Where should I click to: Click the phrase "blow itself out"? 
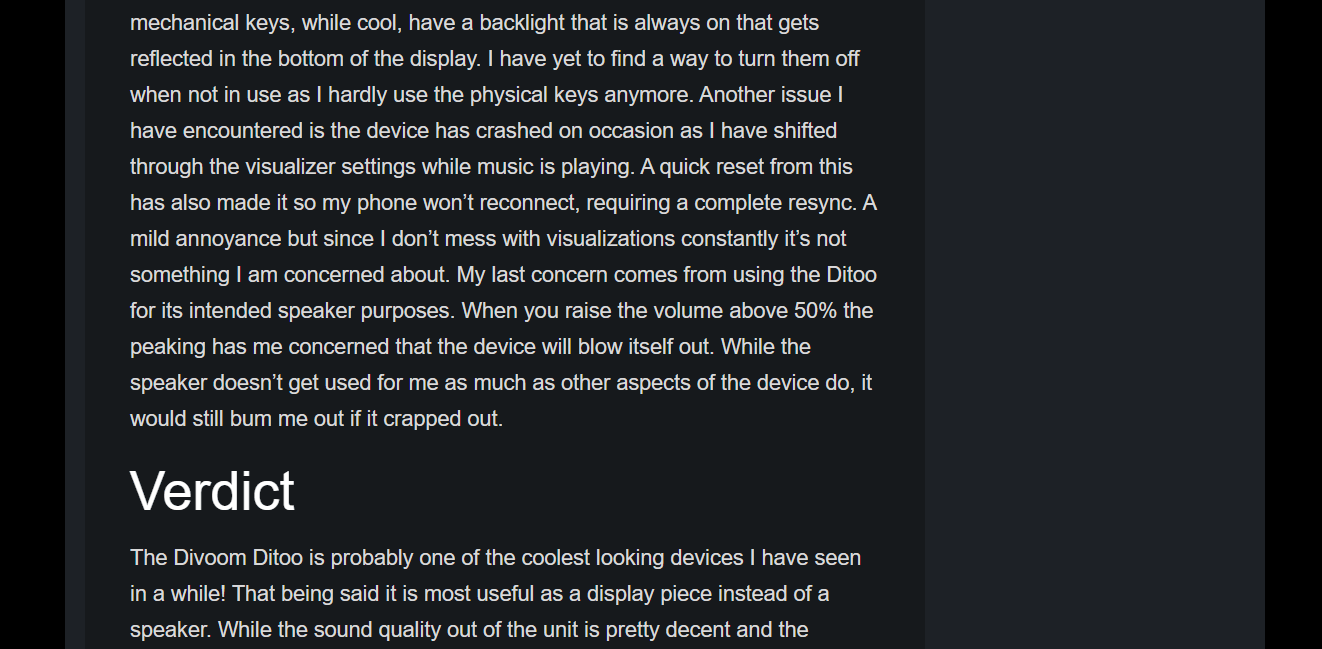(x=642, y=347)
